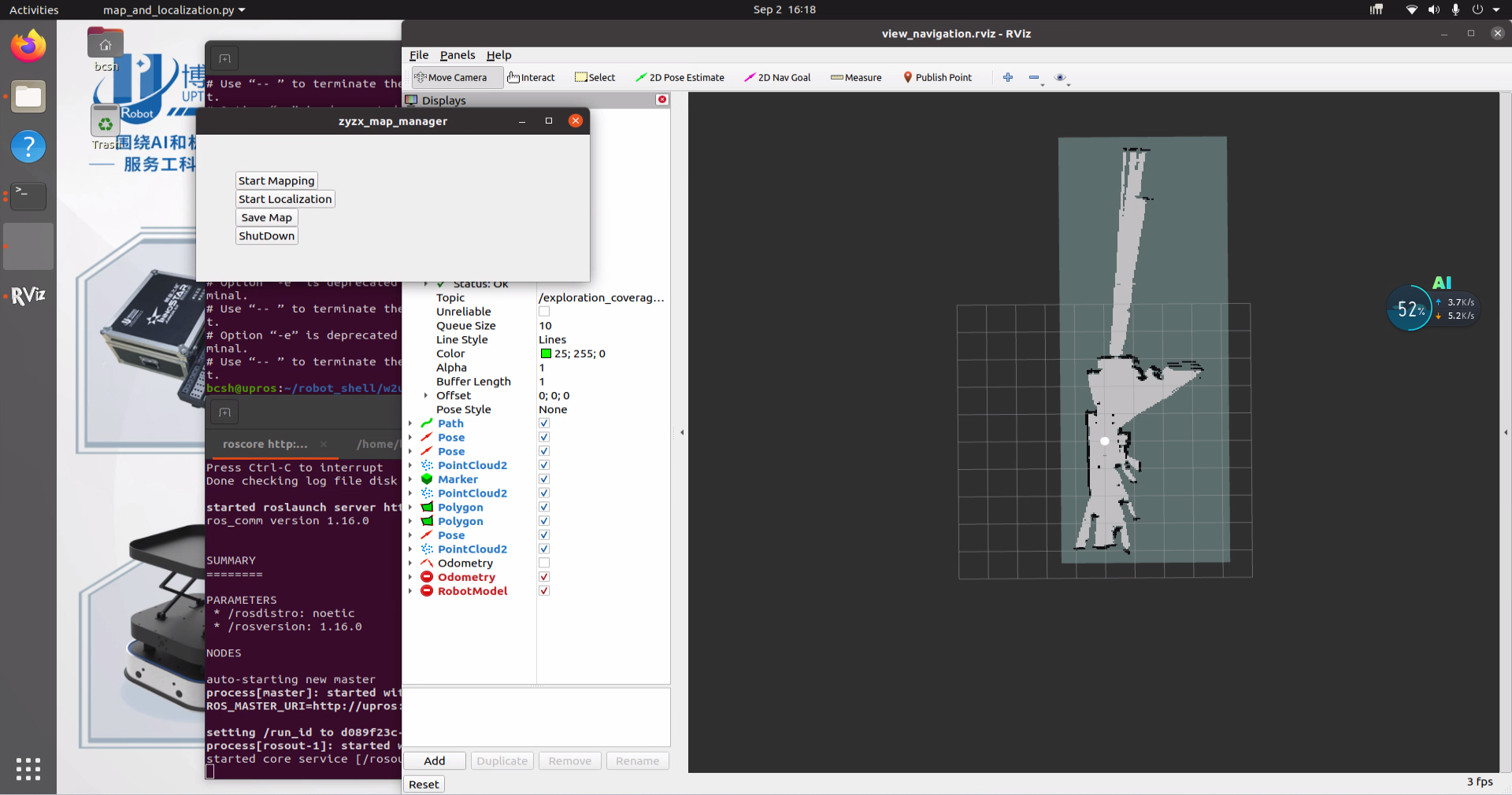
Task: Expand the Offset property
Action: [426, 396]
